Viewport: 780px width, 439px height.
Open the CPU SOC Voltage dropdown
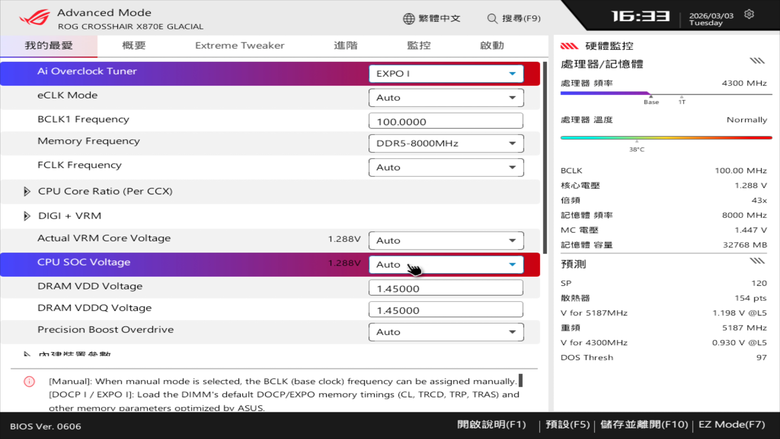pos(446,264)
